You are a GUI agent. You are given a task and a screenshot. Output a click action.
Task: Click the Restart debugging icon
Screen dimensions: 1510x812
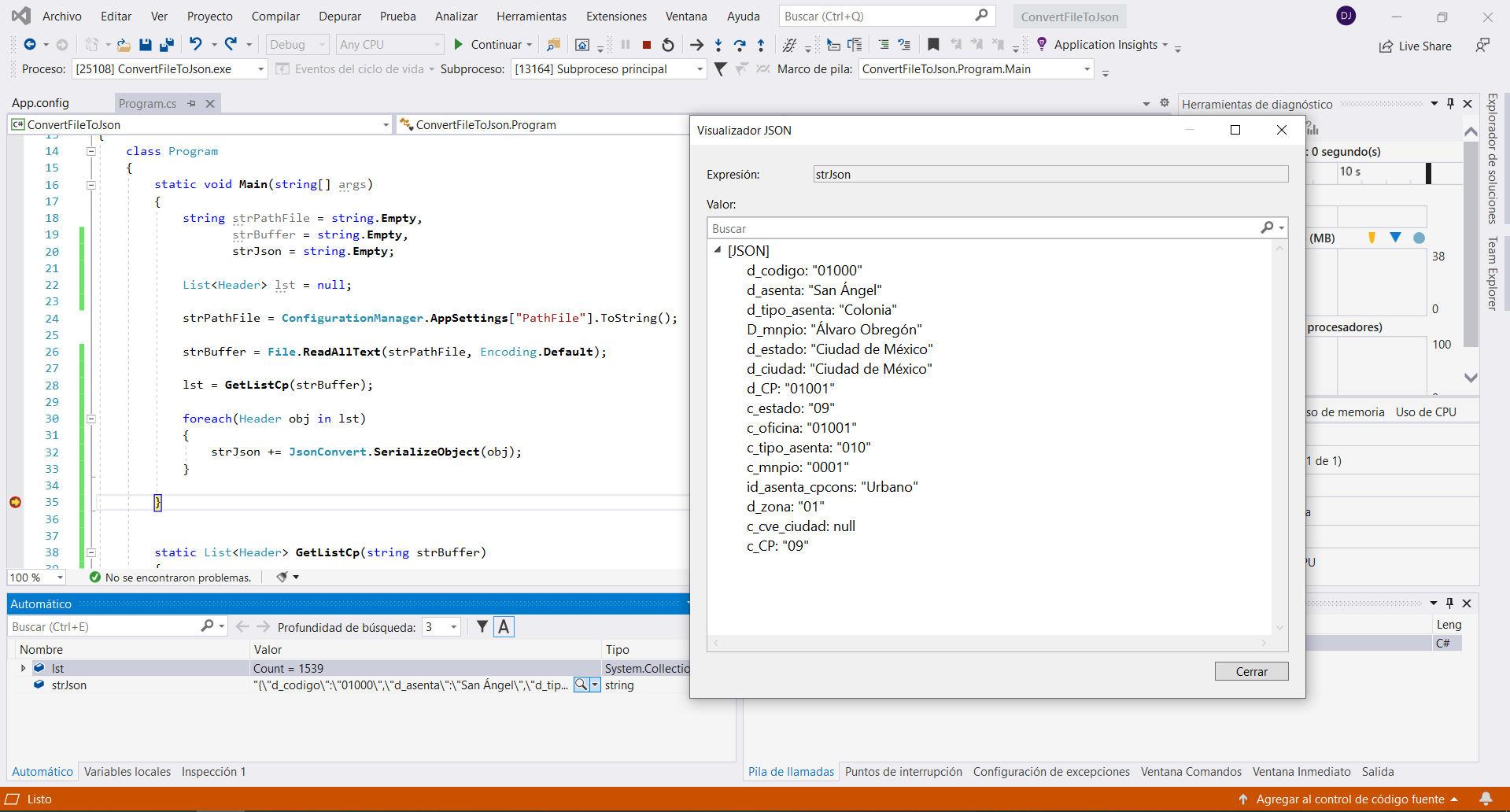[668, 45]
